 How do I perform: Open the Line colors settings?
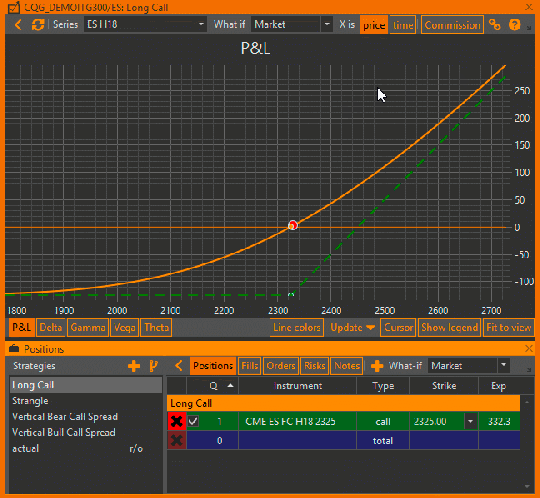297,327
